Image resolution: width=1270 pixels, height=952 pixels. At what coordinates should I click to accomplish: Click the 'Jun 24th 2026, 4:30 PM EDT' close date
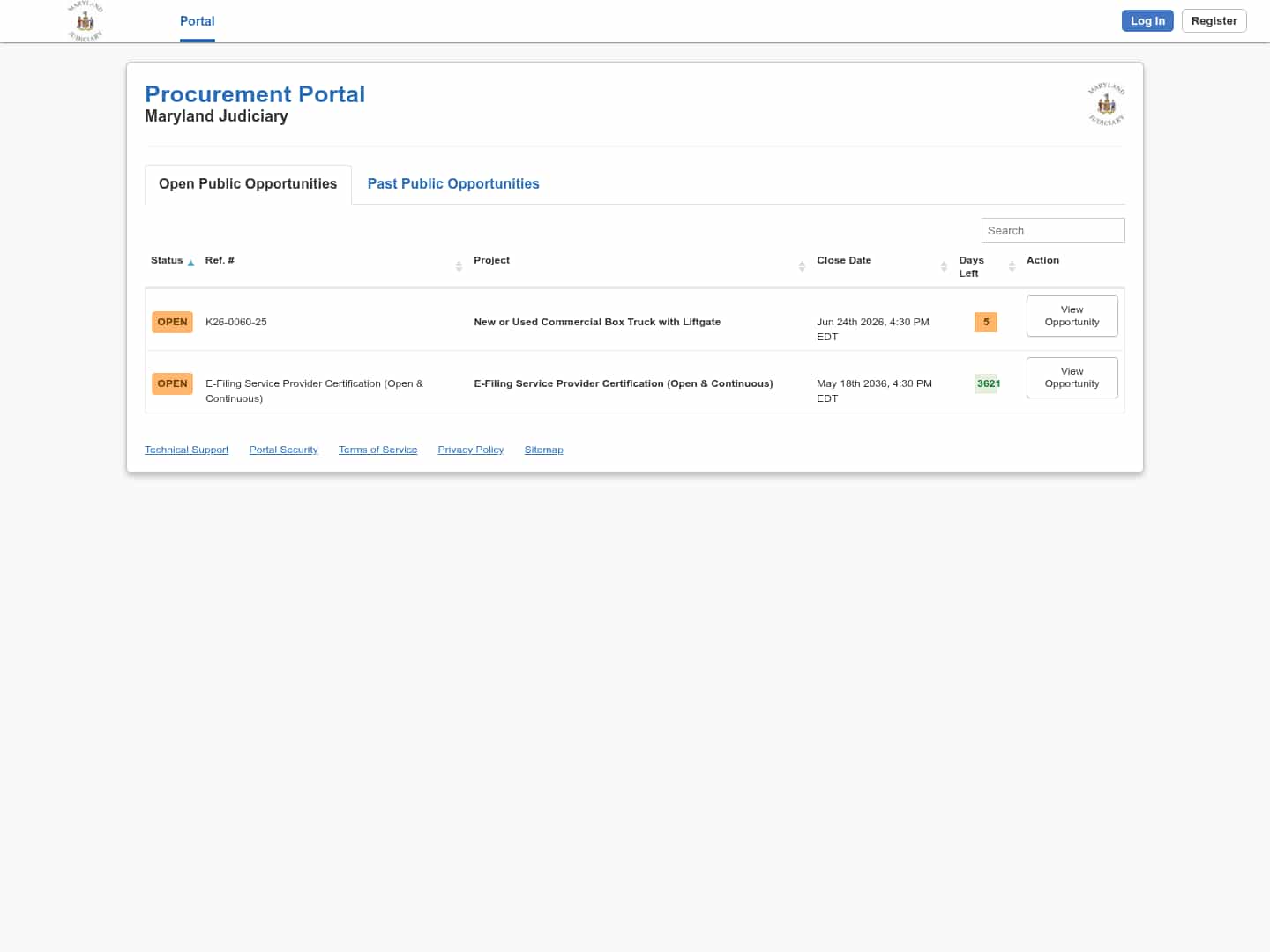point(873,329)
